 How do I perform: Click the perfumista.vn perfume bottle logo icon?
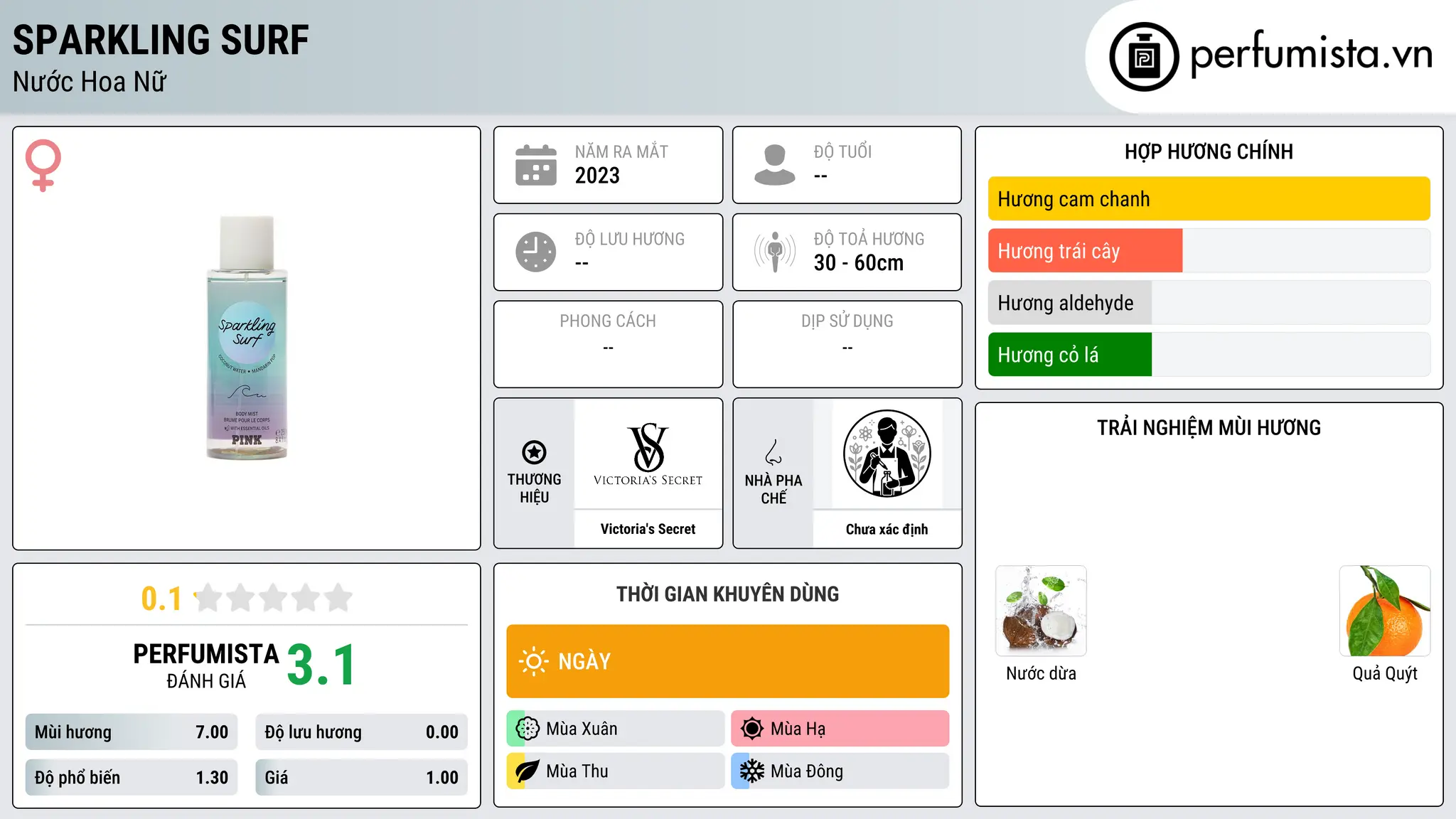1144,57
